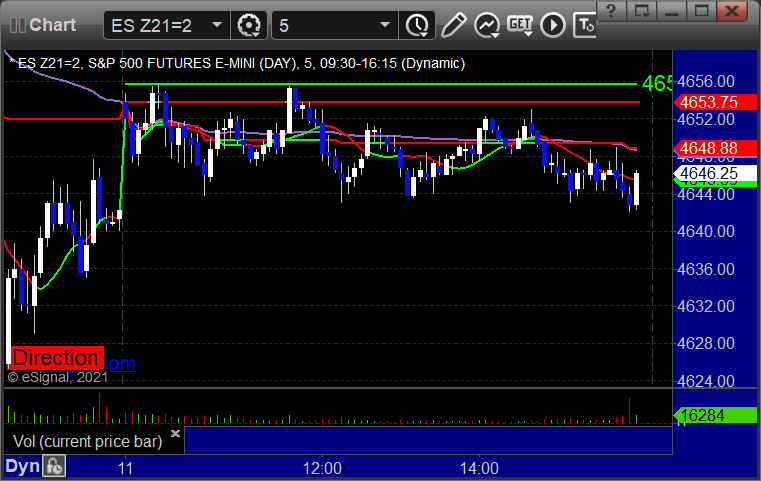This screenshot has height=481, width=761.
Task: Minimize the chart window
Action: click(x=672, y=11)
